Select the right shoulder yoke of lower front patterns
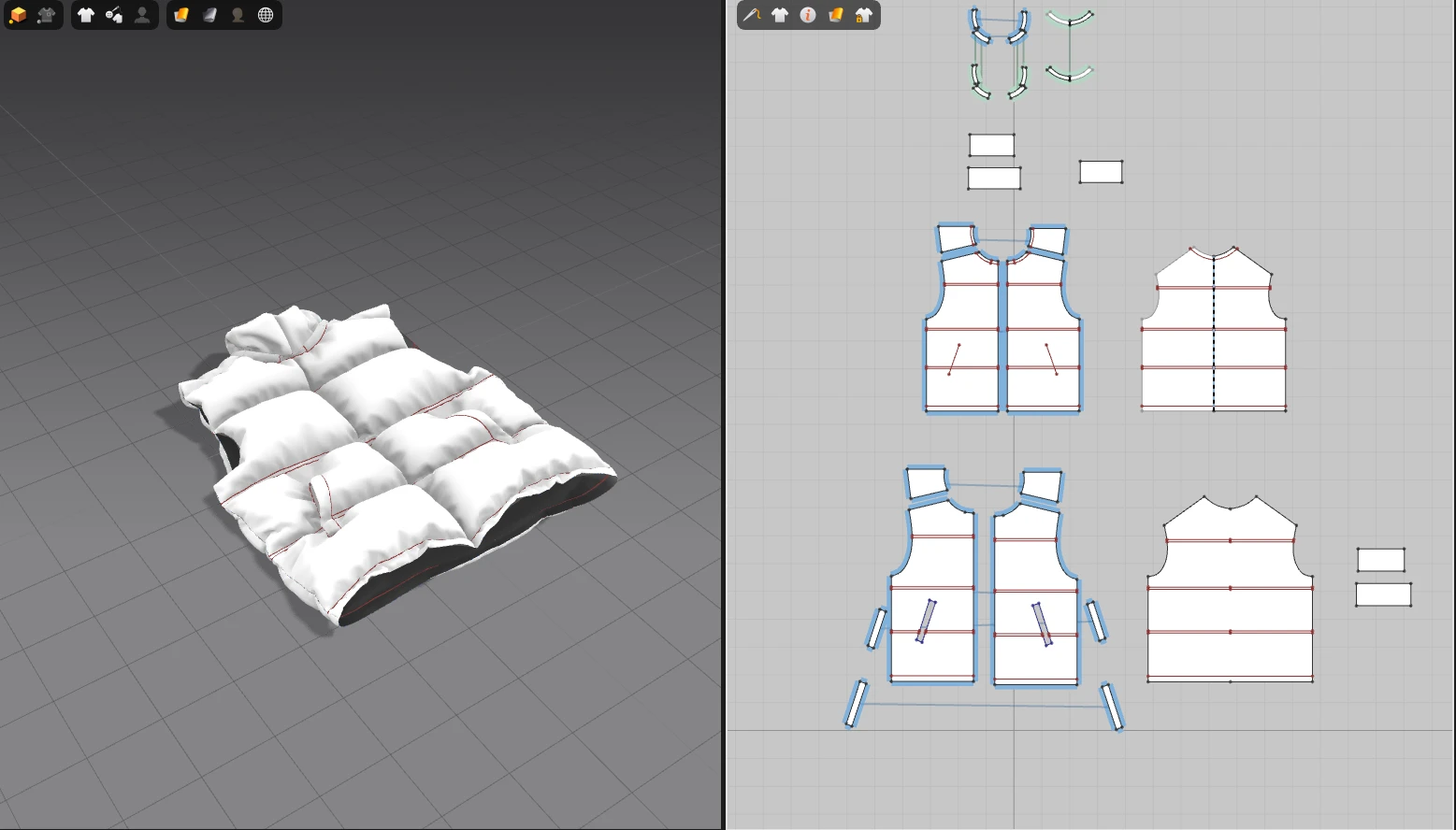 coord(1041,486)
